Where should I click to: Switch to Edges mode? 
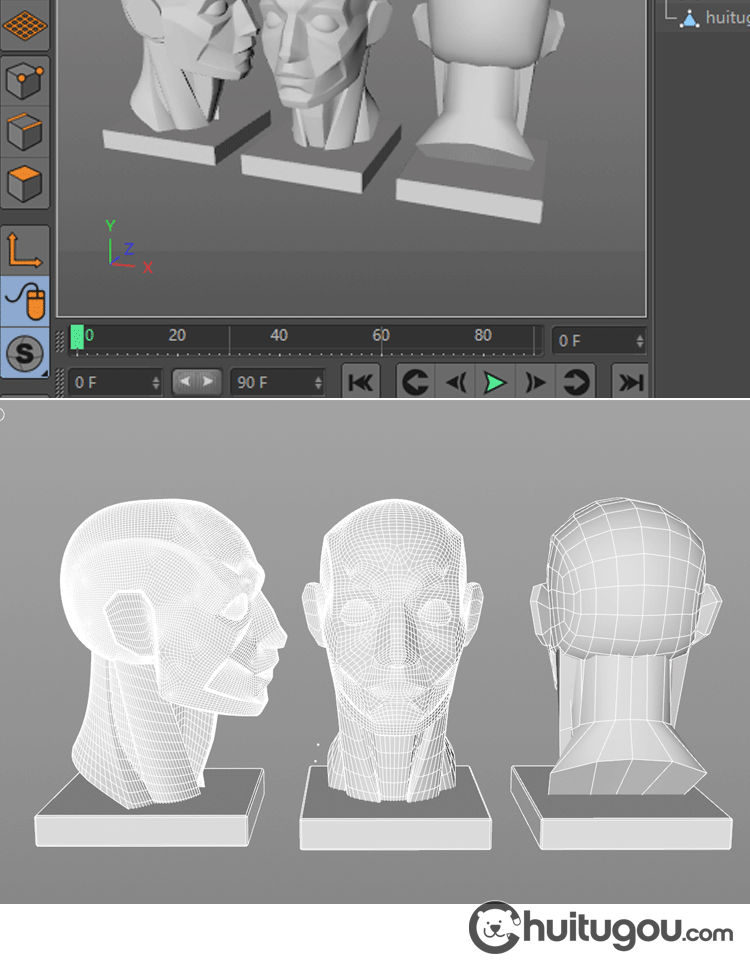(x=25, y=132)
